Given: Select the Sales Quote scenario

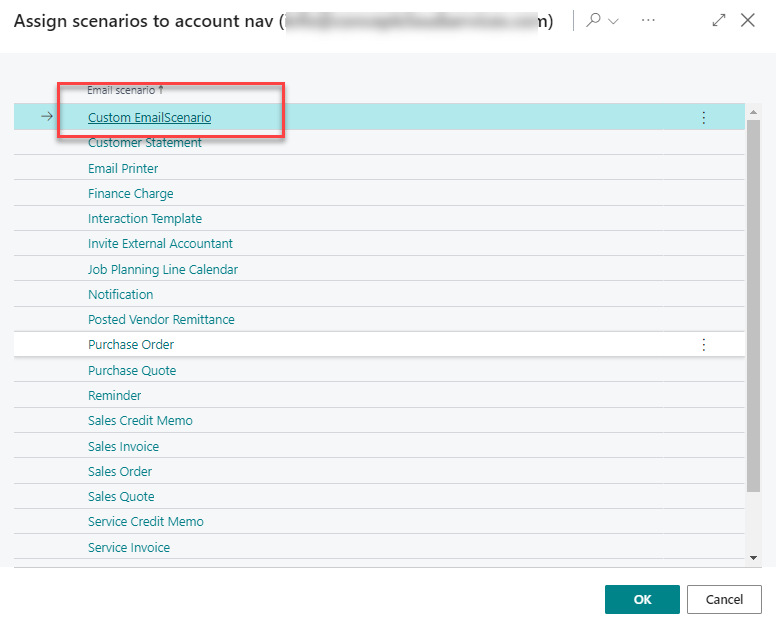Looking at the screenshot, I should pyautogui.click(x=121, y=496).
